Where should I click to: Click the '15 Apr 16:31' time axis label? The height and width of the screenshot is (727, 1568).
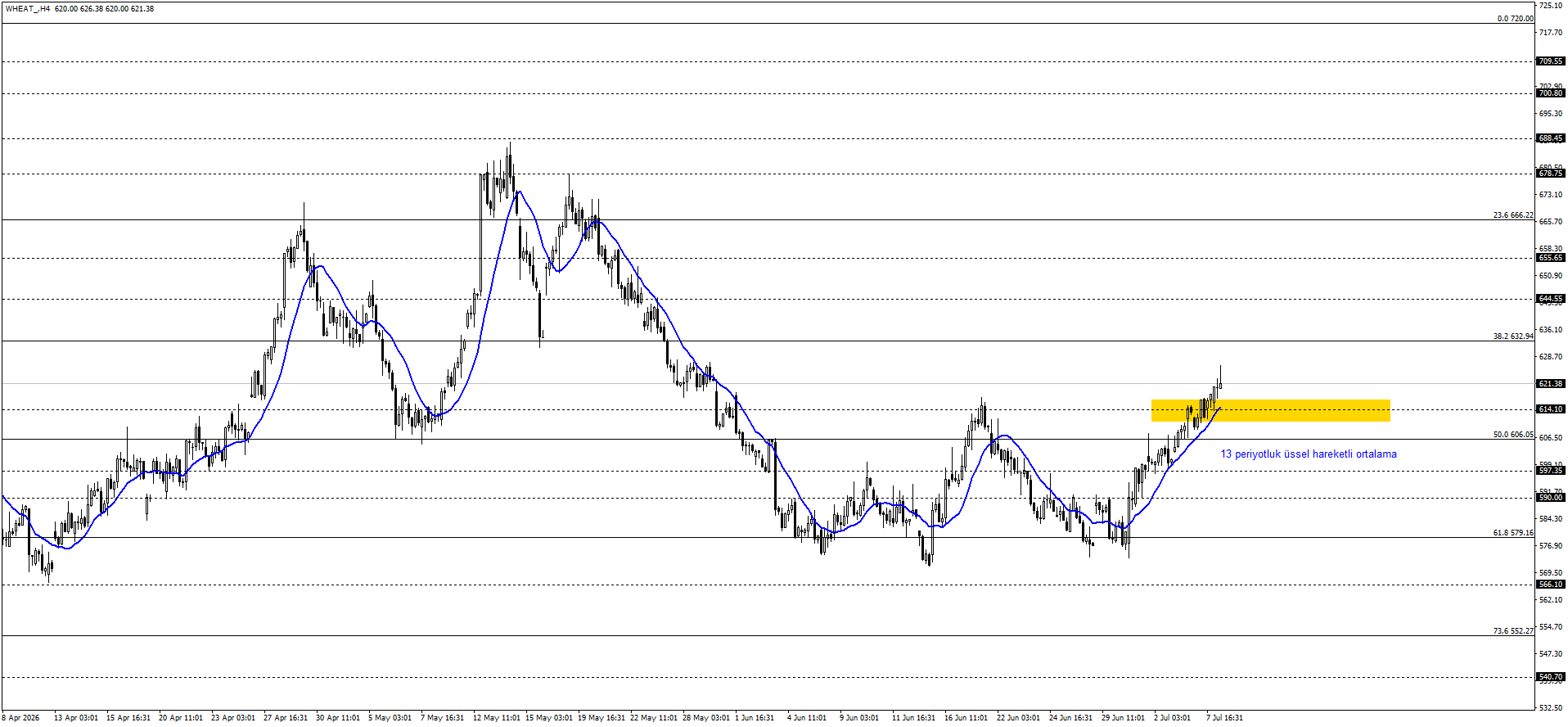(x=128, y=718)
